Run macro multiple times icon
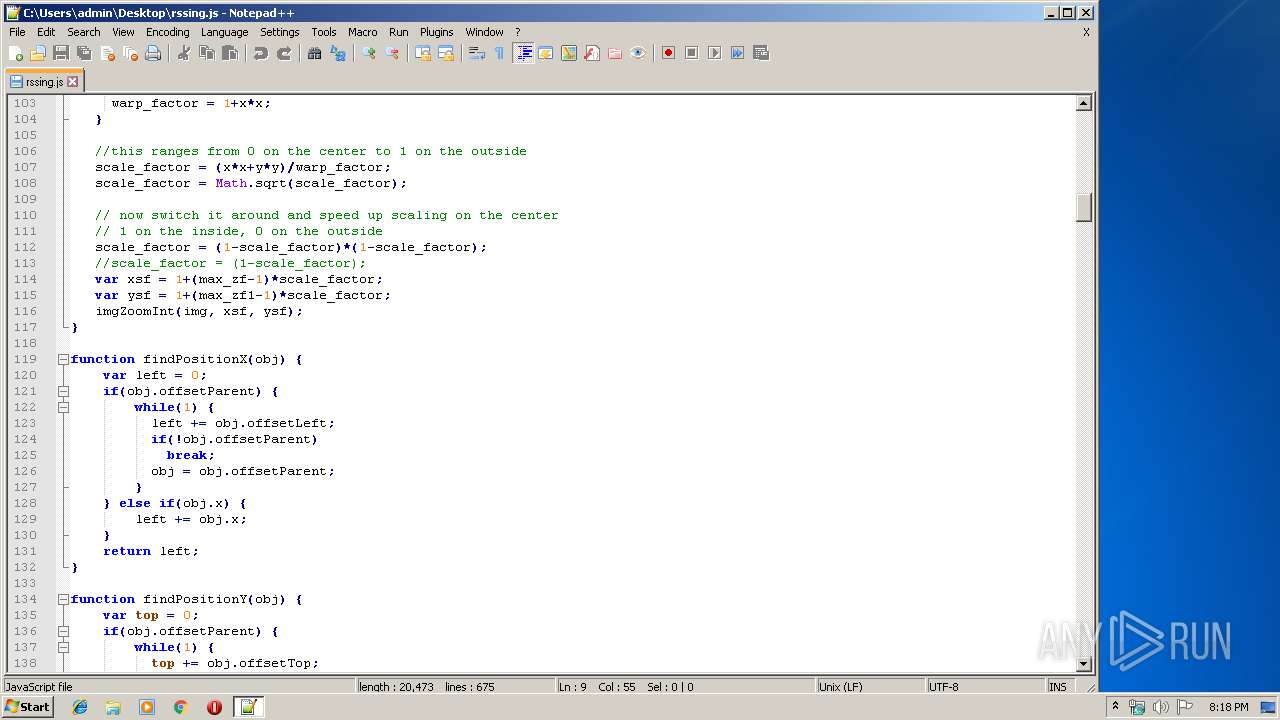 pyautogui.click(x=737, y=53)
